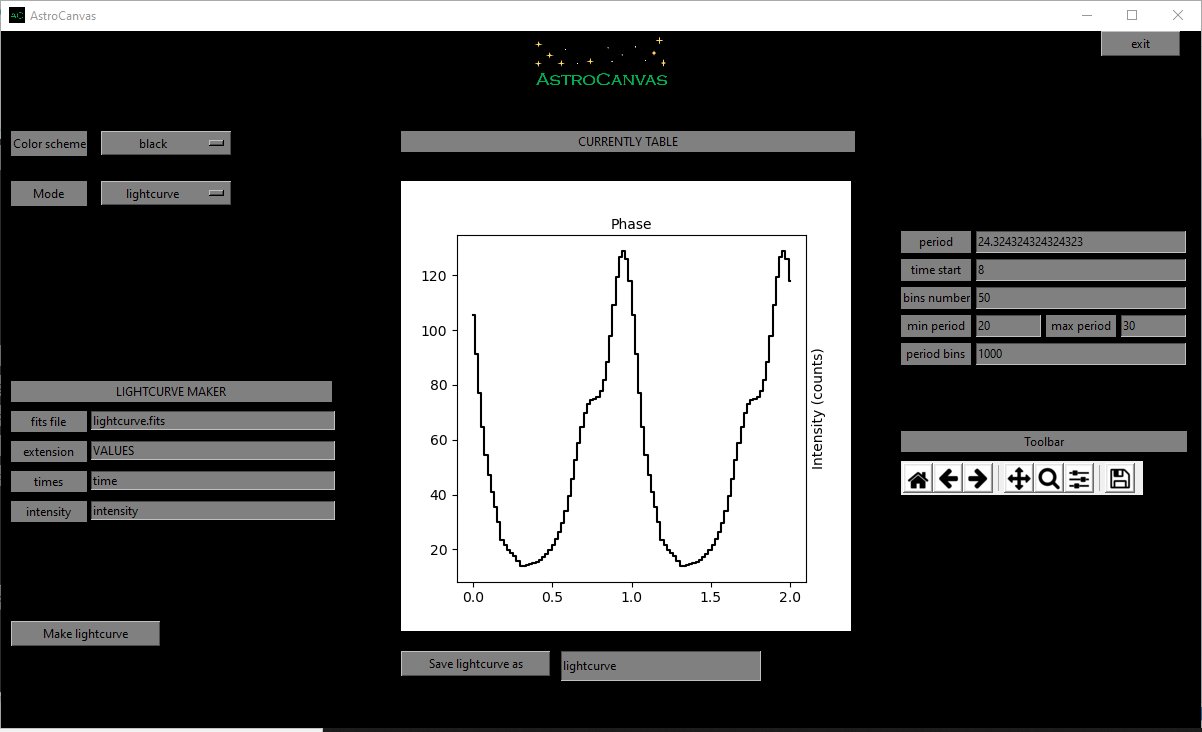This screenshot has width=1202, height=732.
Task: Click the intensity label on the left
Action: [49, 511]
